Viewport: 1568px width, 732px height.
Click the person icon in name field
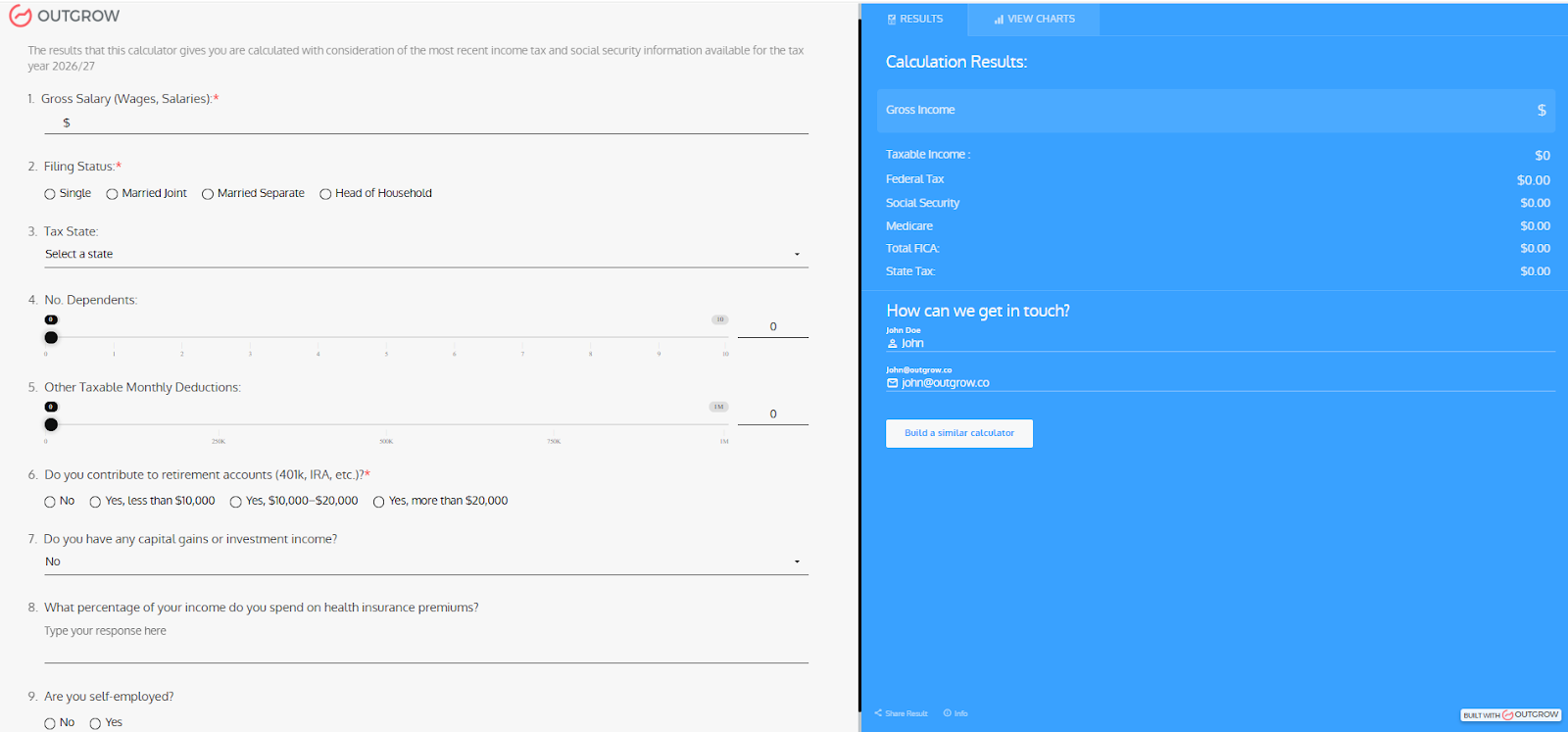(892, 344)
